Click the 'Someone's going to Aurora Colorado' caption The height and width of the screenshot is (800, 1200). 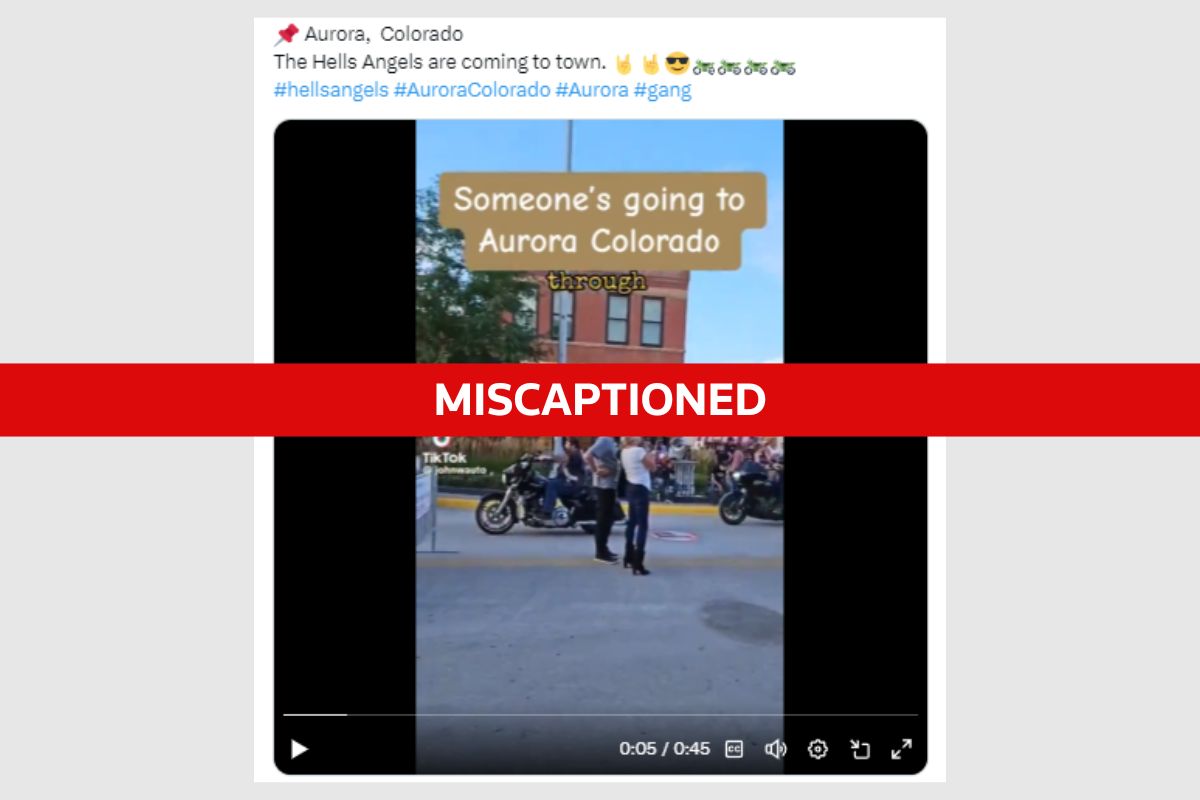click(x=600, y=220)
